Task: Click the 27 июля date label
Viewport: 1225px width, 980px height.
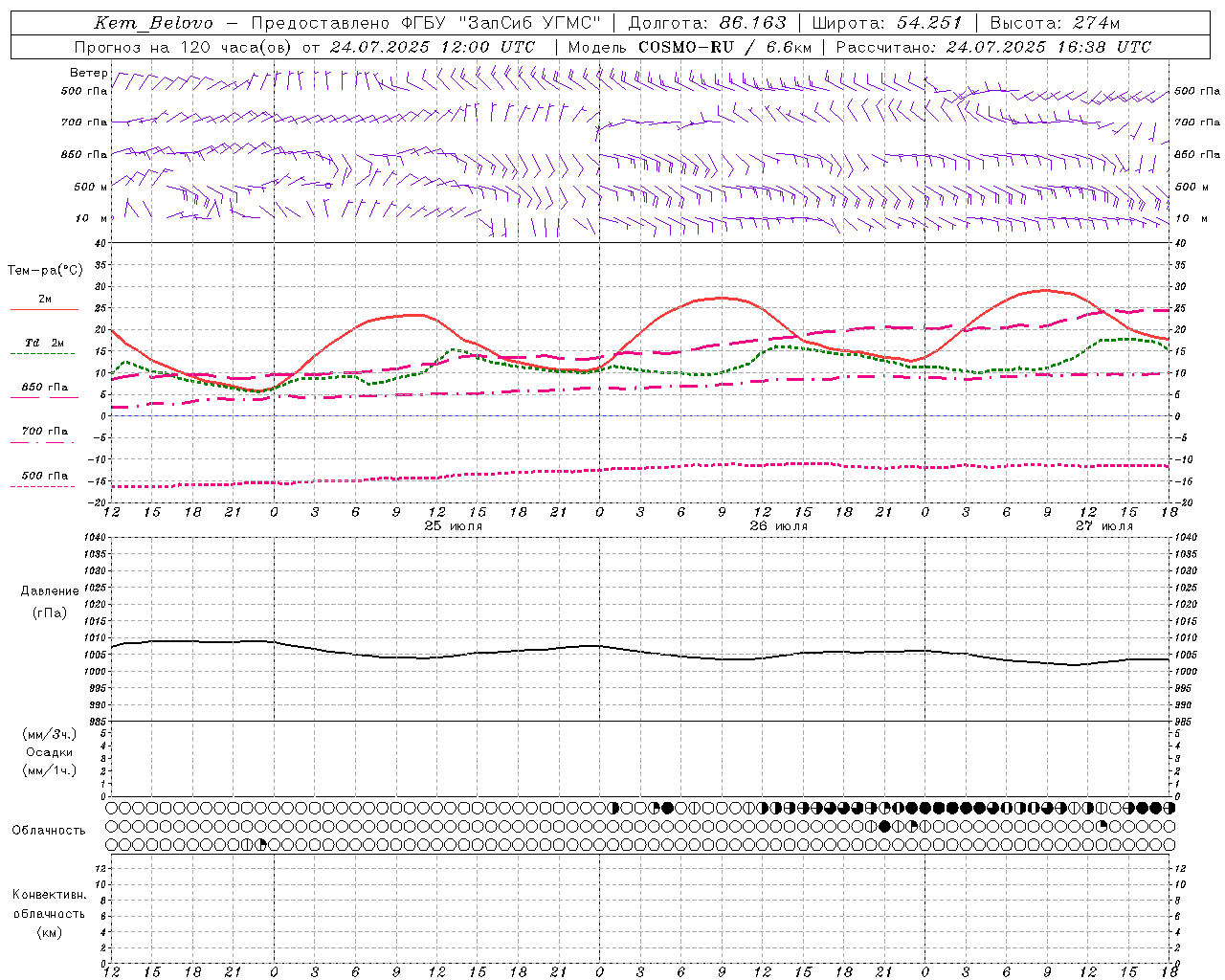Action: (1103, 526)
